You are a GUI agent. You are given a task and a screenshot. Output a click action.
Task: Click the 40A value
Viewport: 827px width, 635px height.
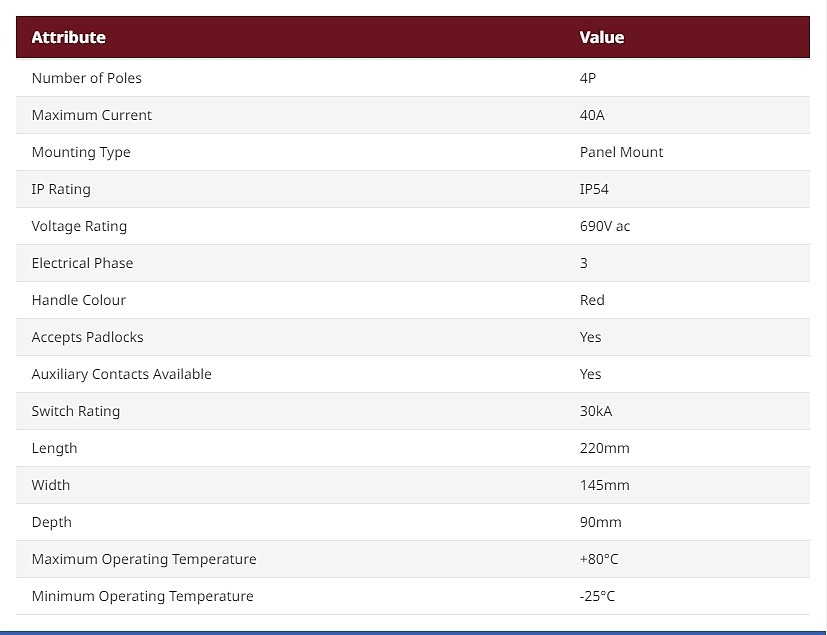pyautogui.click(x=592, y=115)
